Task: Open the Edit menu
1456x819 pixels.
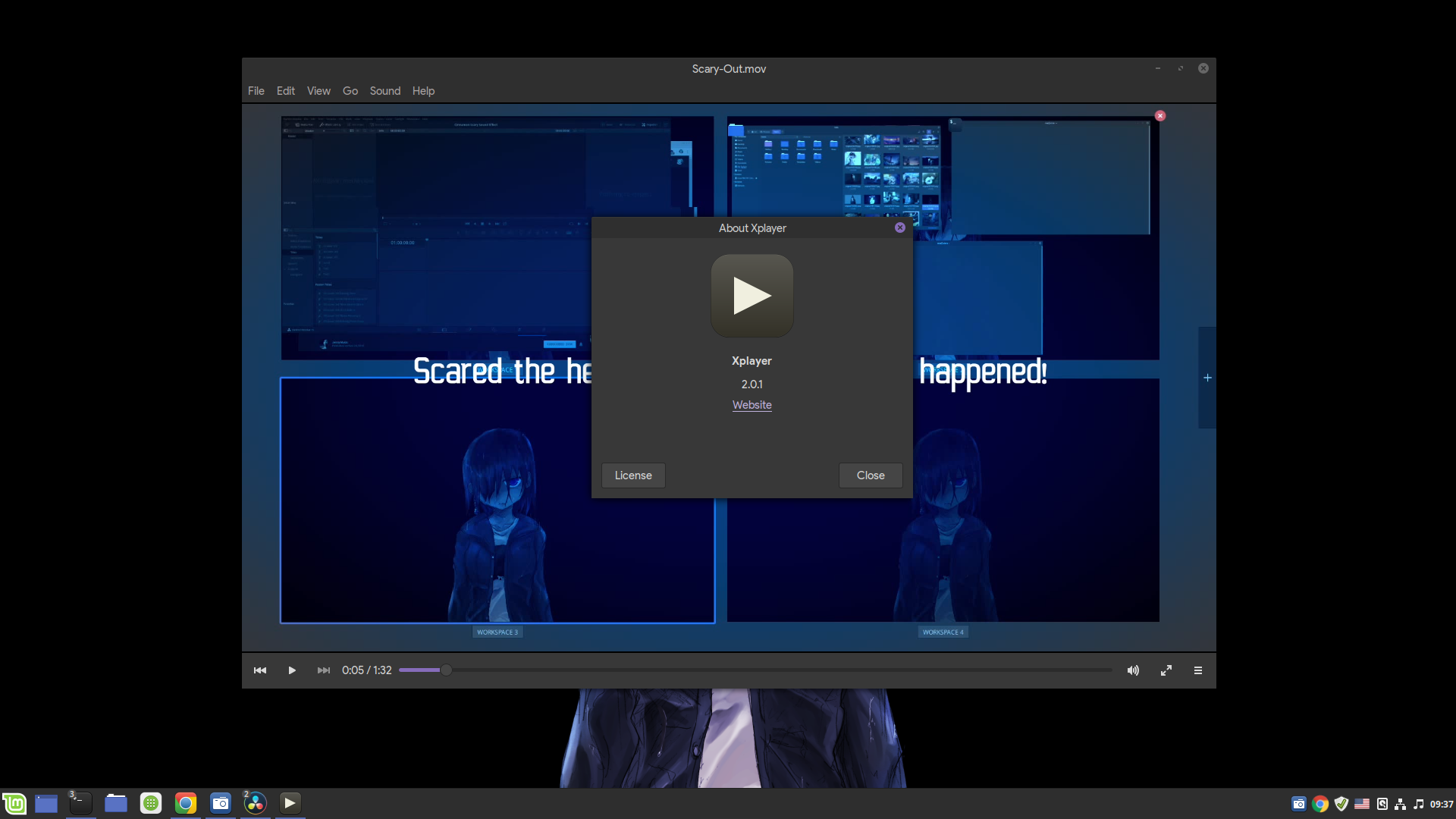Action: tap(285, 91)
